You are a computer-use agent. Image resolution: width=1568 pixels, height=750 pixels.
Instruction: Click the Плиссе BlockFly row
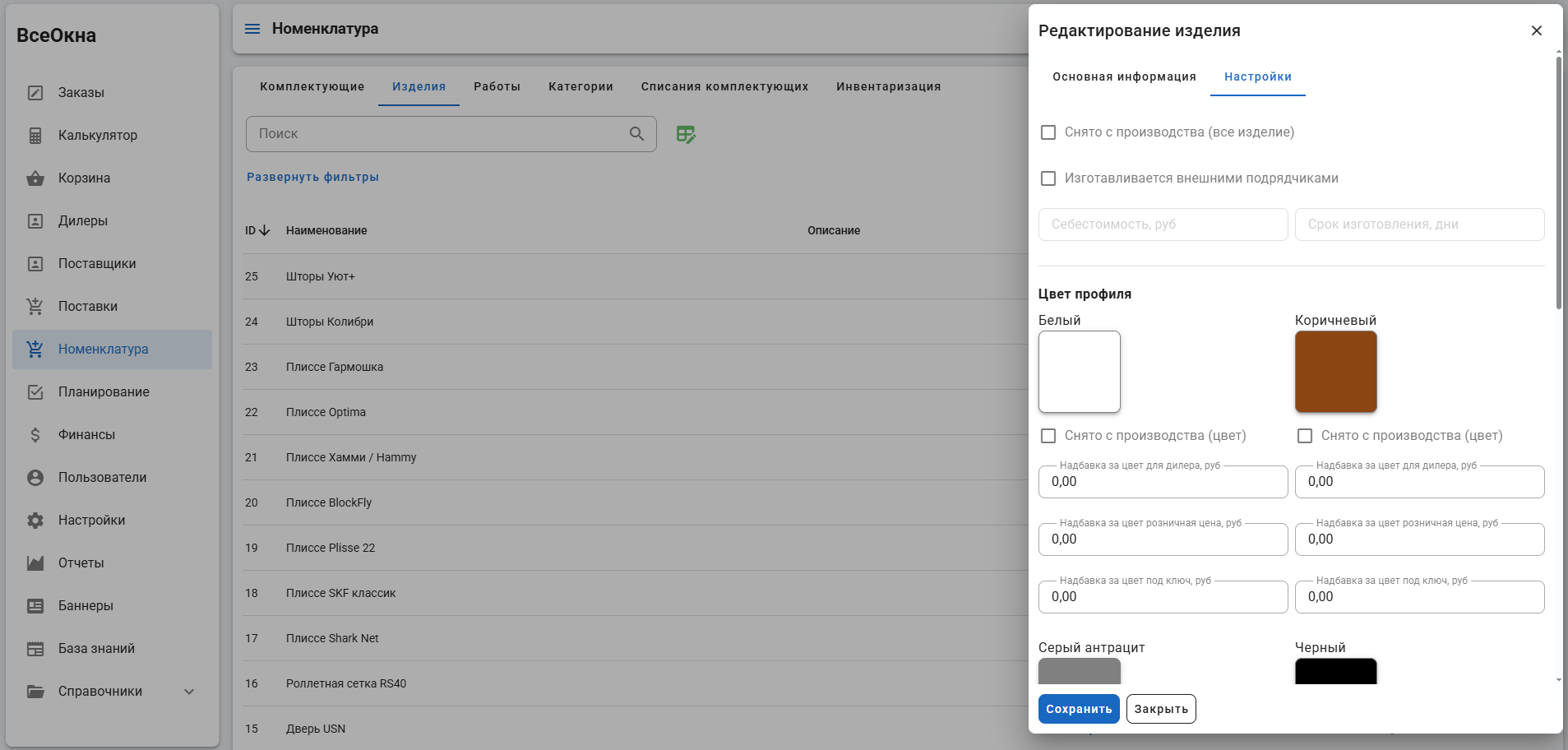tap(635, 502)
